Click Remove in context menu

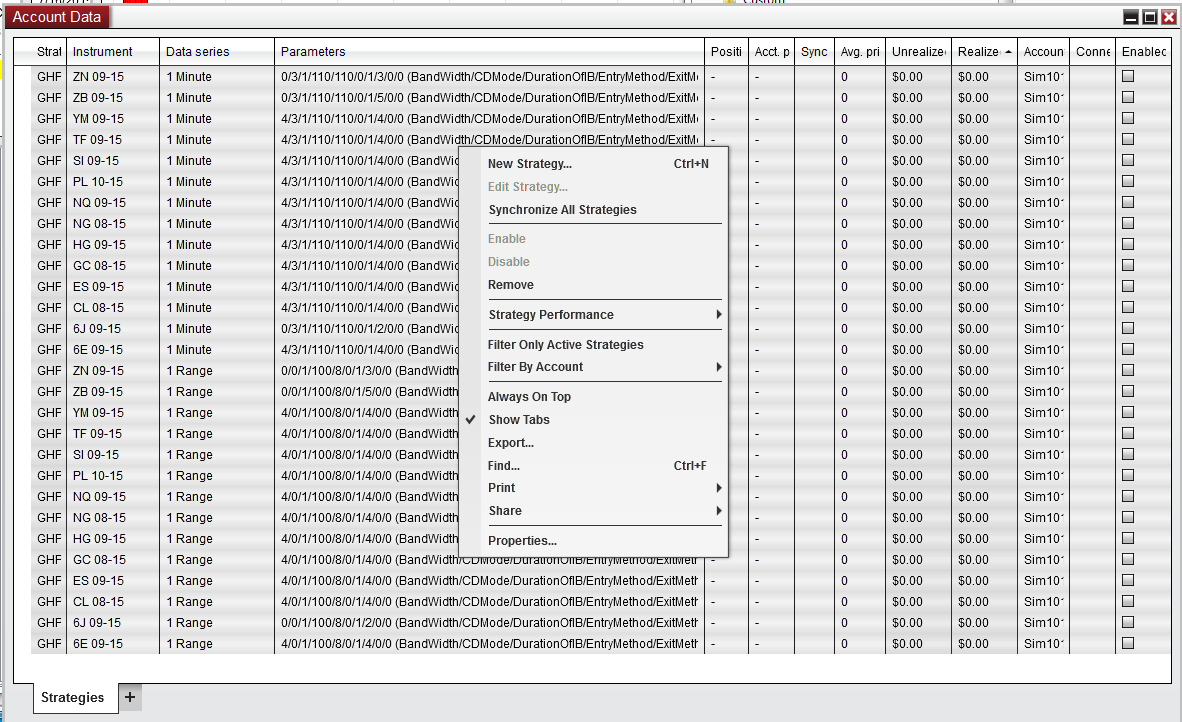pos(593,285)
